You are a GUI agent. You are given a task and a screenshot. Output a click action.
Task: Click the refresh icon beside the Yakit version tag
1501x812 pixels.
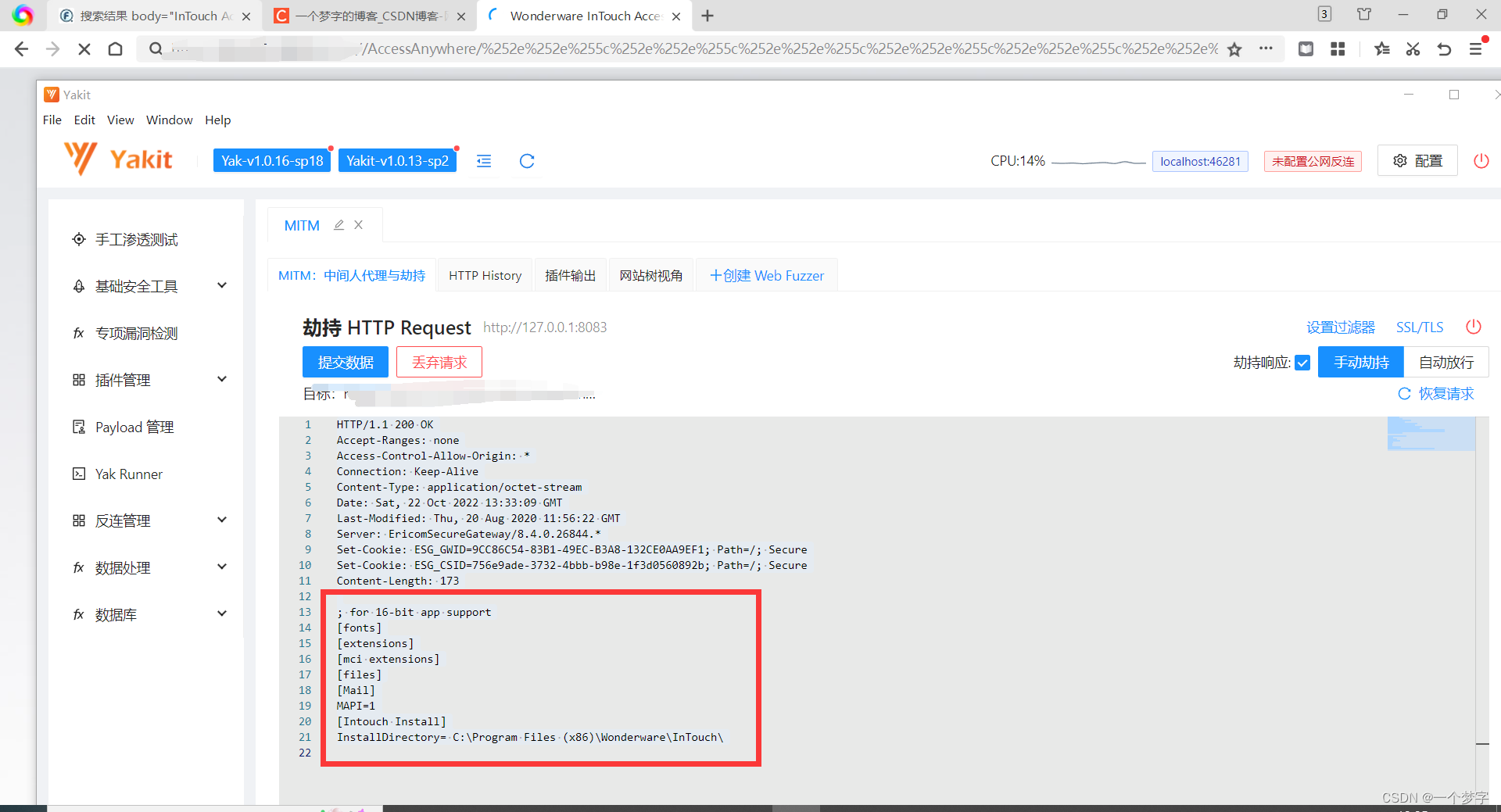click(x=527, y=161)
